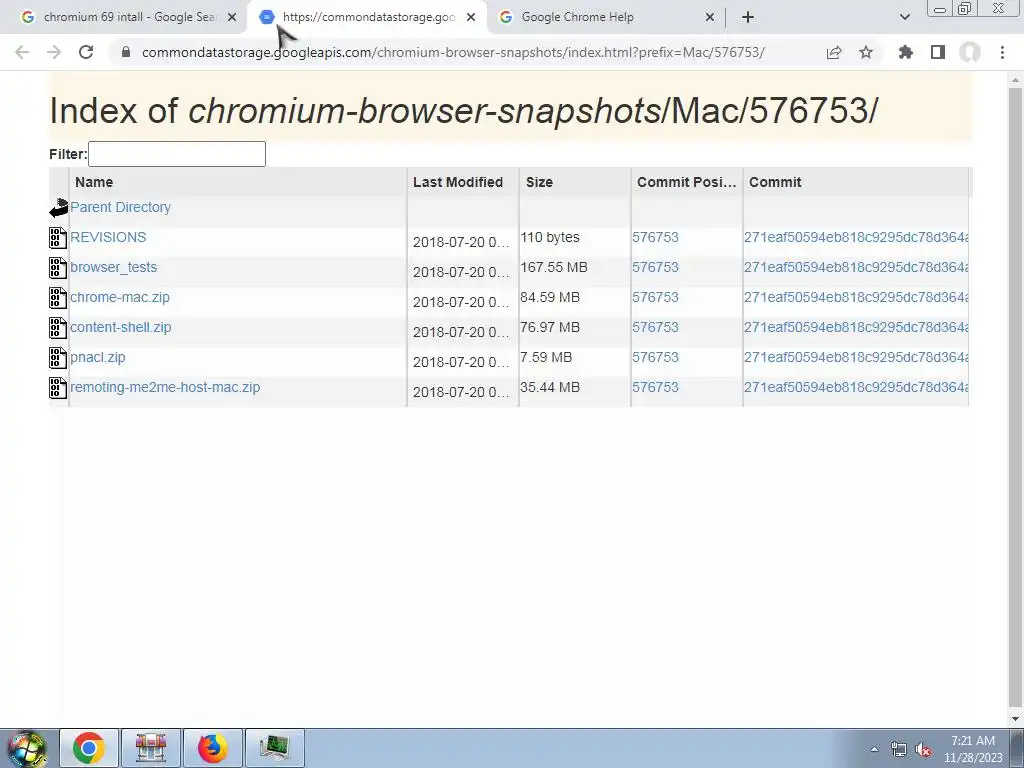
Task: Click the file icon beside remoting-me2me-host-mac.zip
Action: click(x=57, y=388)
